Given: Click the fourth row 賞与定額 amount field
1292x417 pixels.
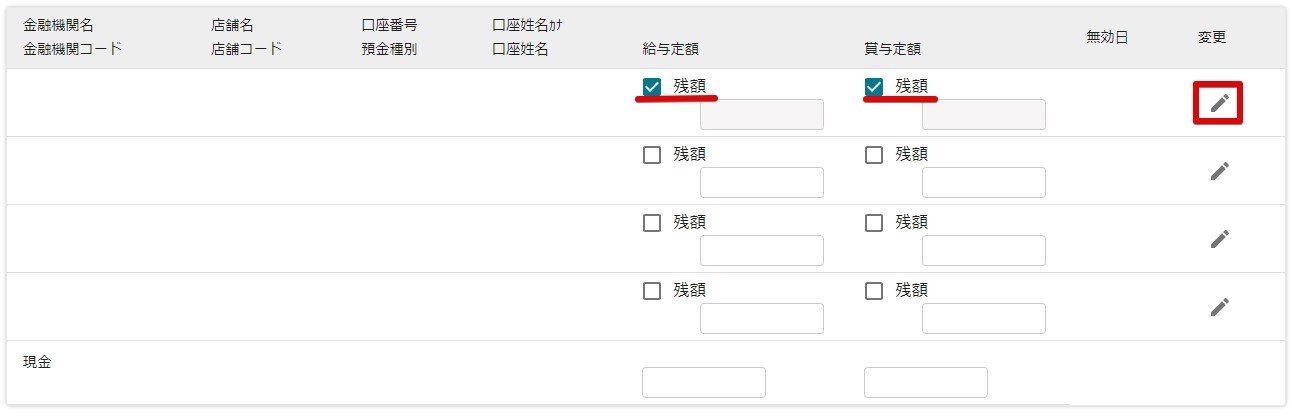Looking at the screenshot, I should [x=984, y=319].
